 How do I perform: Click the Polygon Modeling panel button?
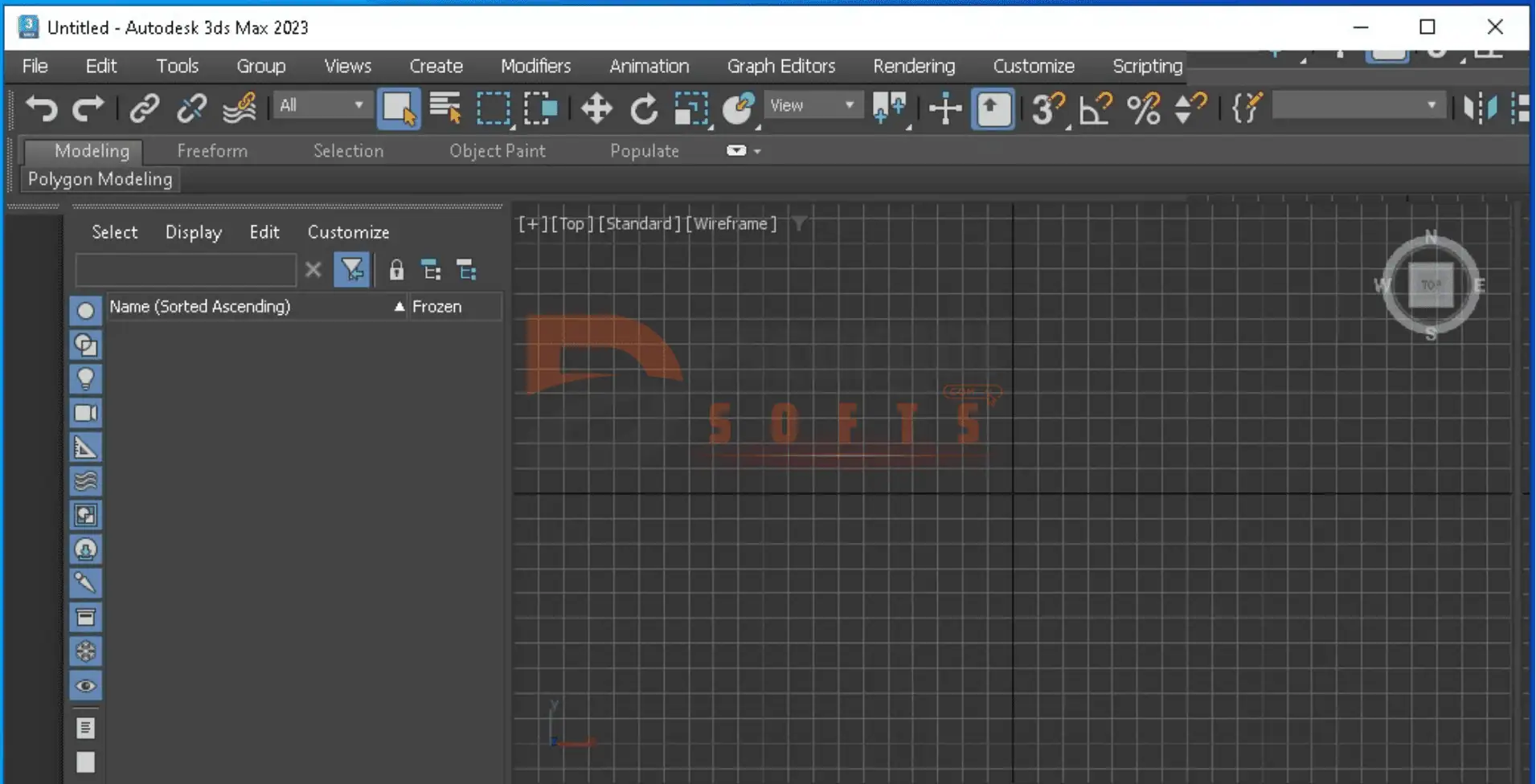[x=100, y=179]
